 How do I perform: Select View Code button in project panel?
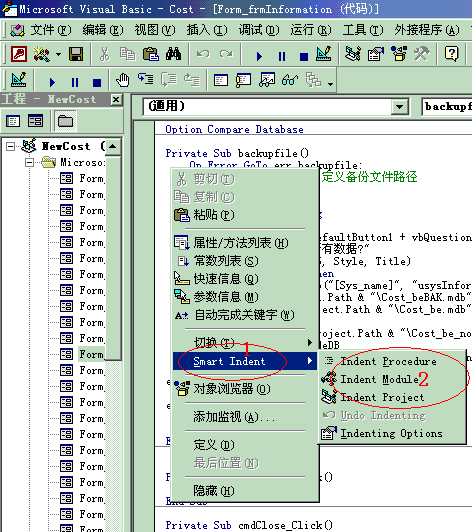(13, 121)
